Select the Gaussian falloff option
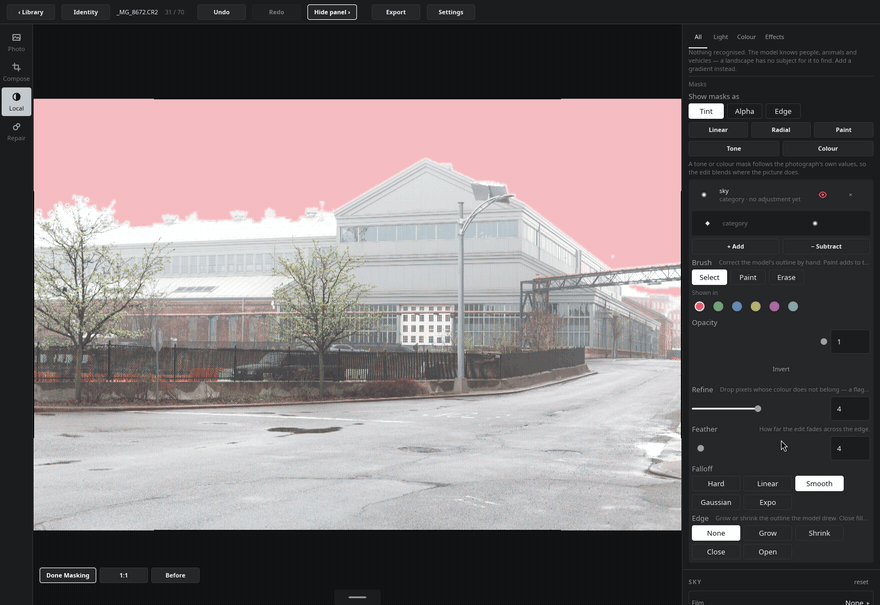 coord(716,502)
